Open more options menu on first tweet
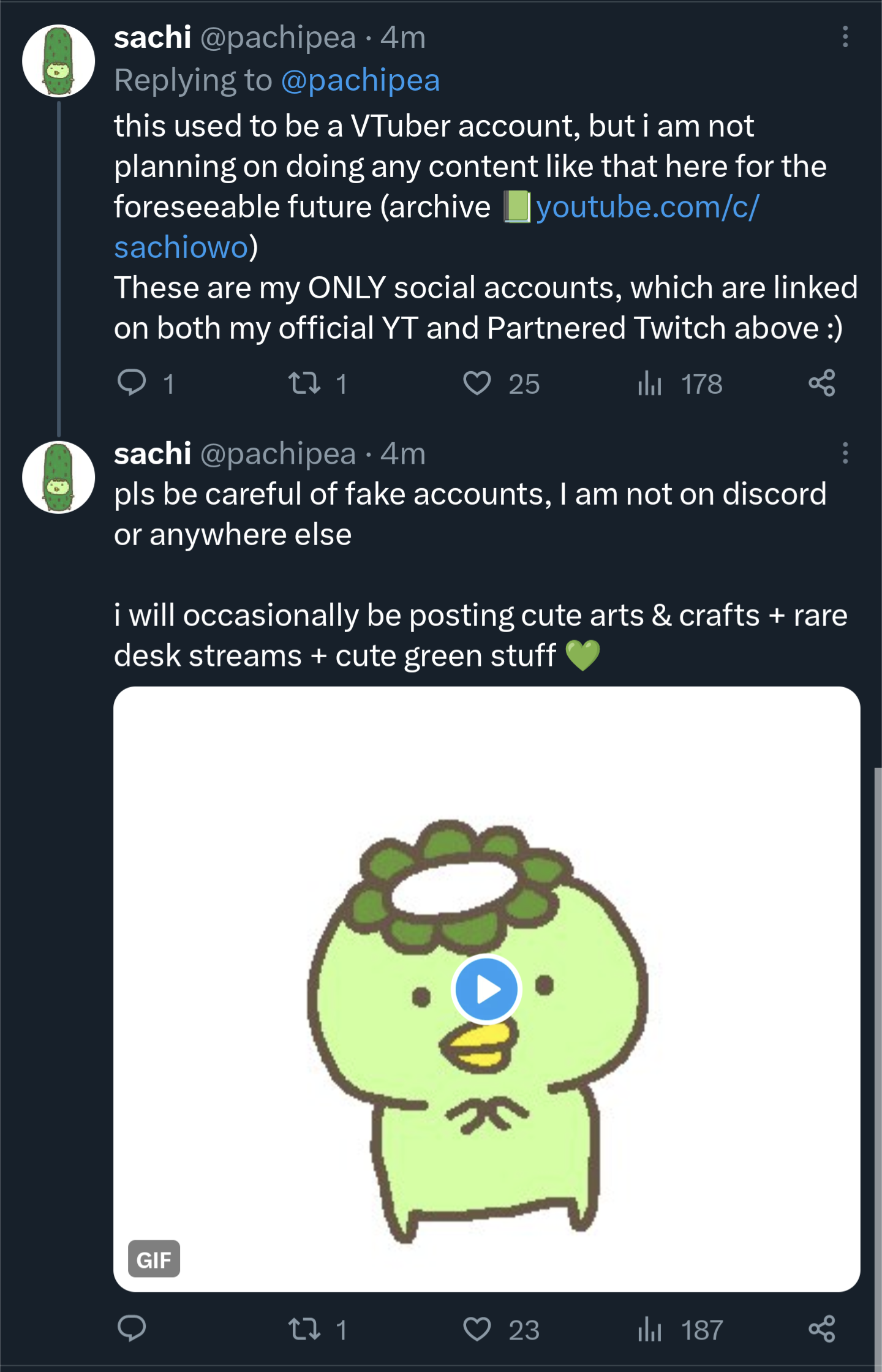This screenshot has width=882, height=1372. coord(845,37)
